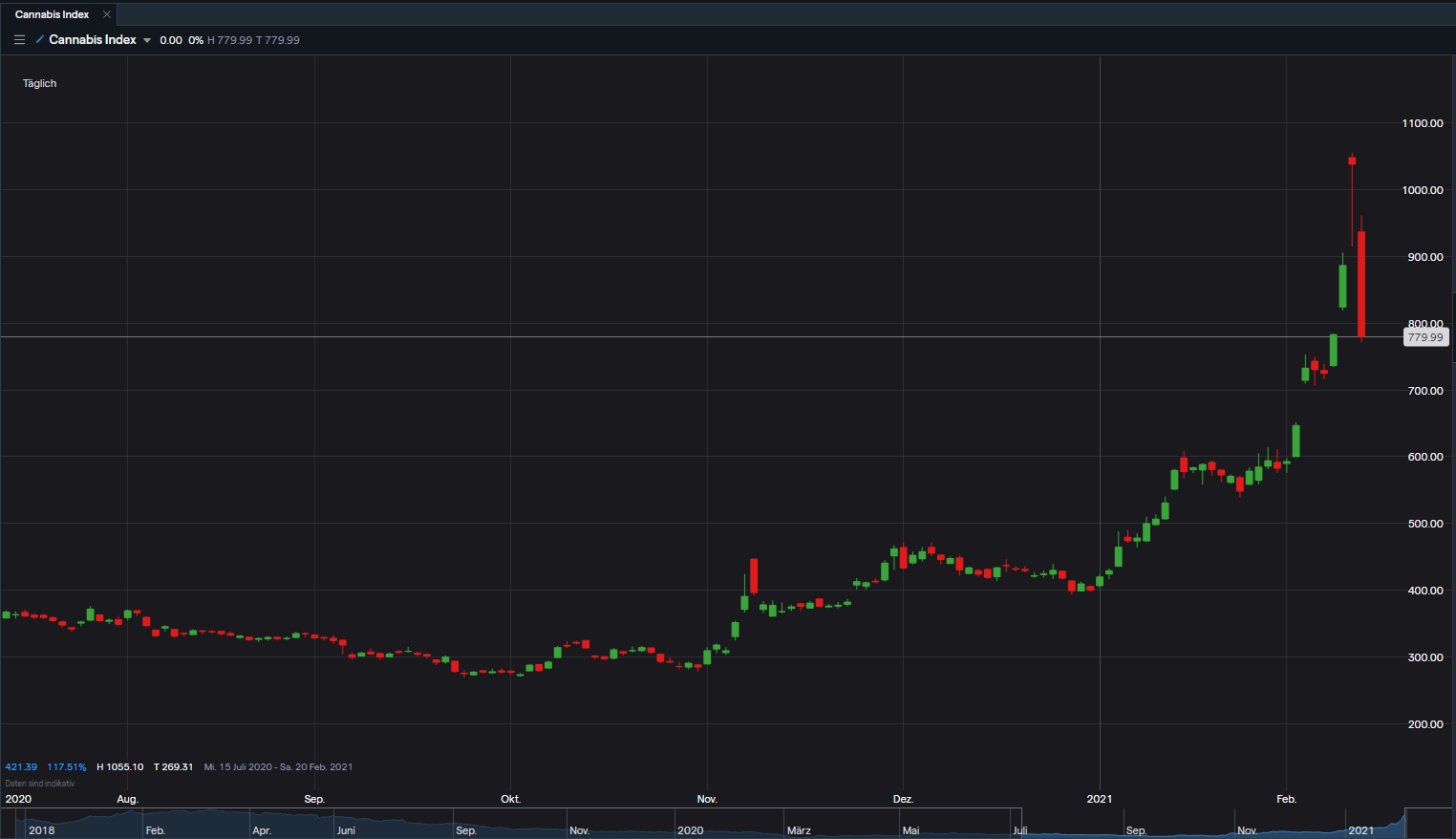
Task: Open the hamburger menu left of the chart title
Action: (x=19, y=40)
